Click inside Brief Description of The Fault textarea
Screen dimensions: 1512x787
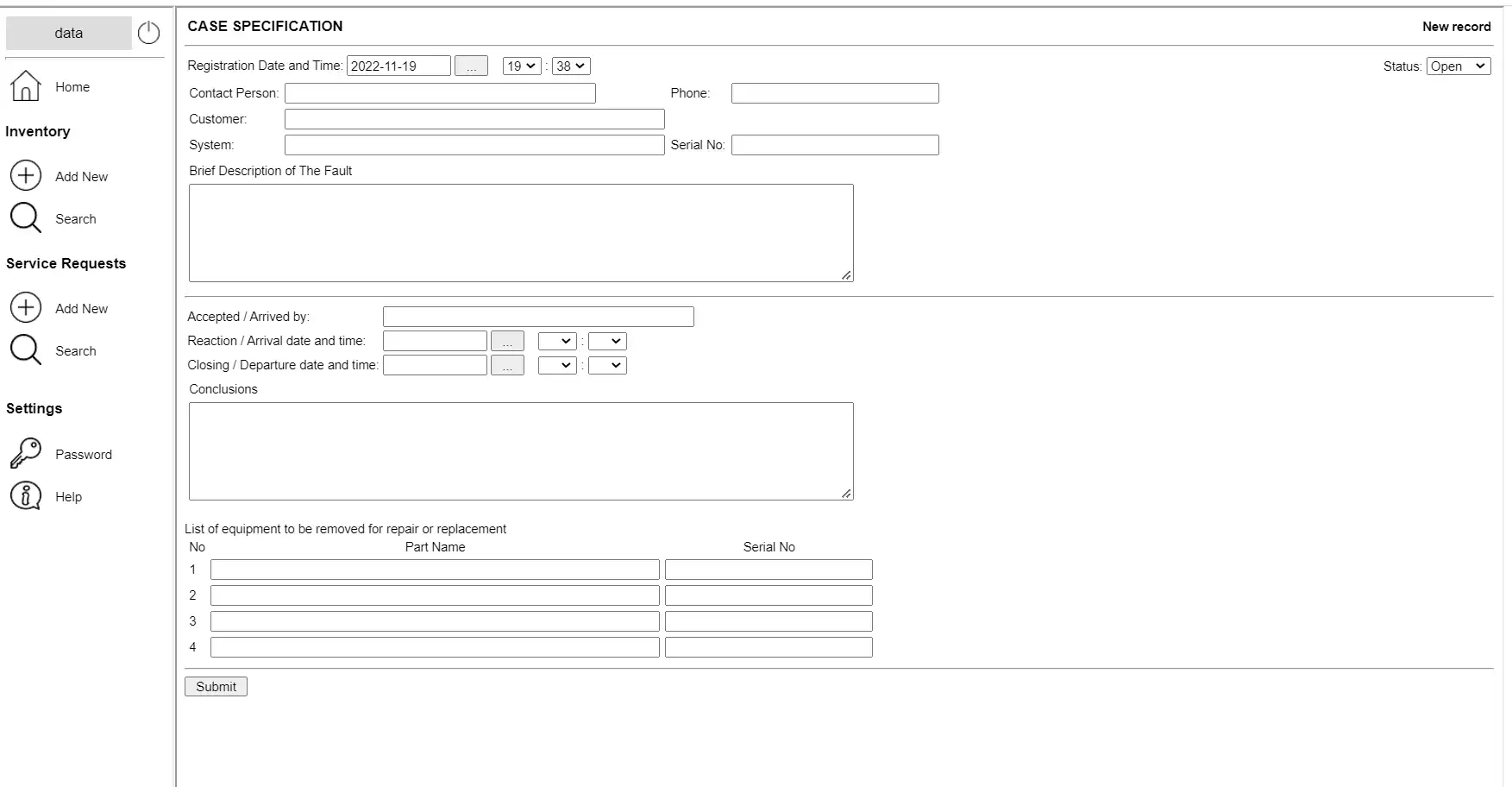coord(521,233)
